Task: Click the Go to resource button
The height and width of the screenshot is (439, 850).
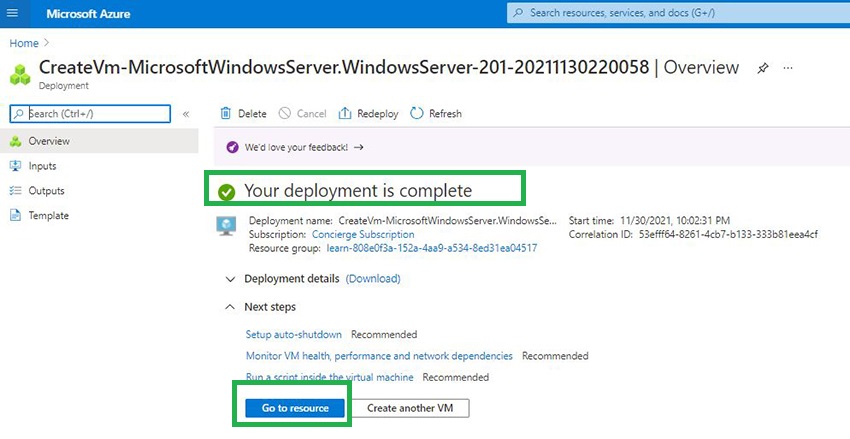Action: pos(295,408)
